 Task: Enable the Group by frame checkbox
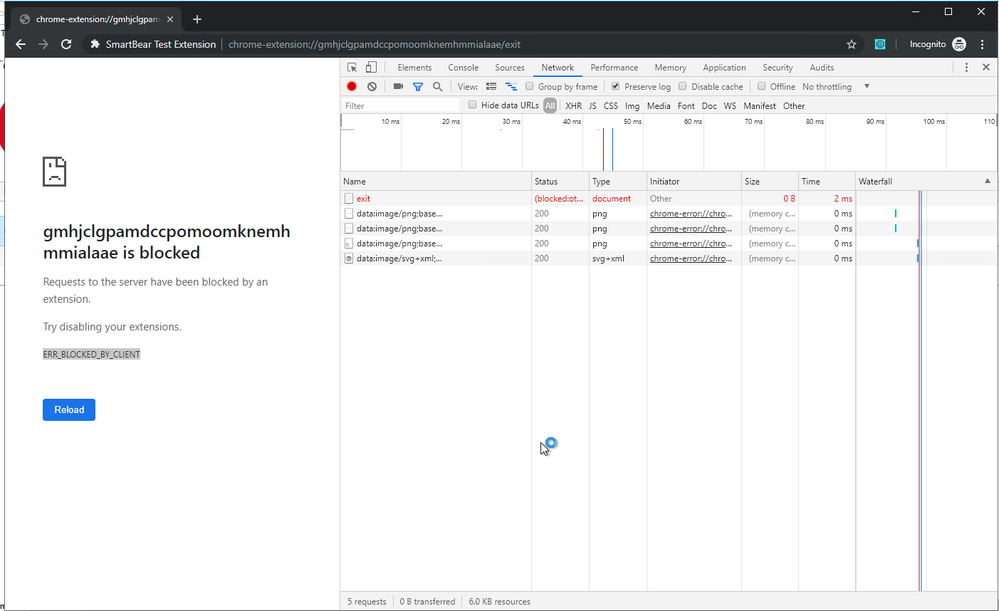pyautogui.click(x=530, y=87)
